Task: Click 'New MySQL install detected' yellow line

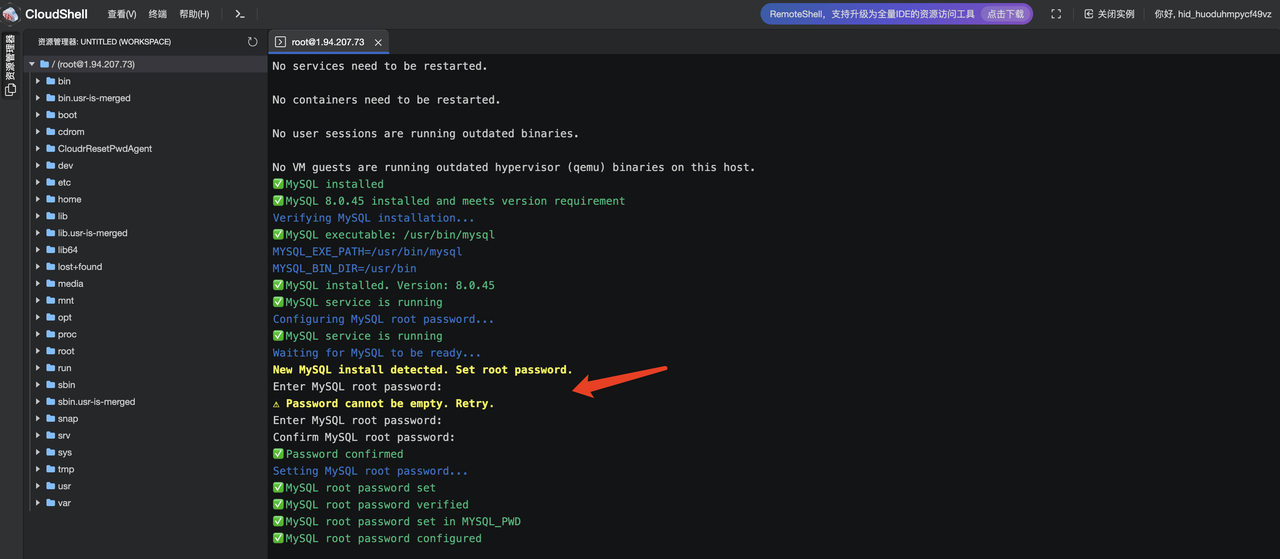Action: point(423,370)
